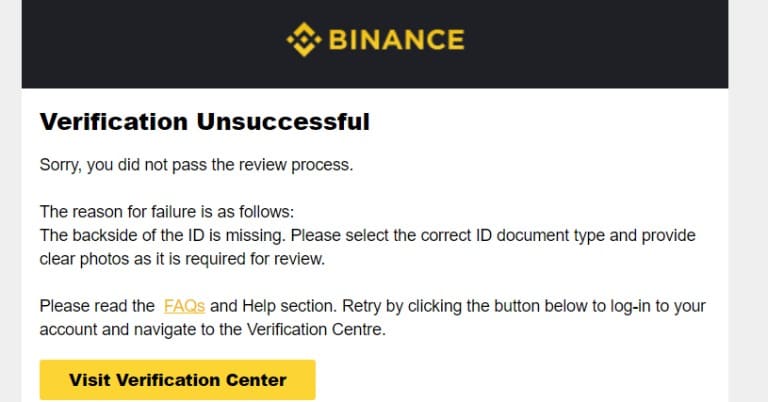Open the FAQs link
Image resolution: width=768 pixels, height=402 pixels.
[184, 306]
